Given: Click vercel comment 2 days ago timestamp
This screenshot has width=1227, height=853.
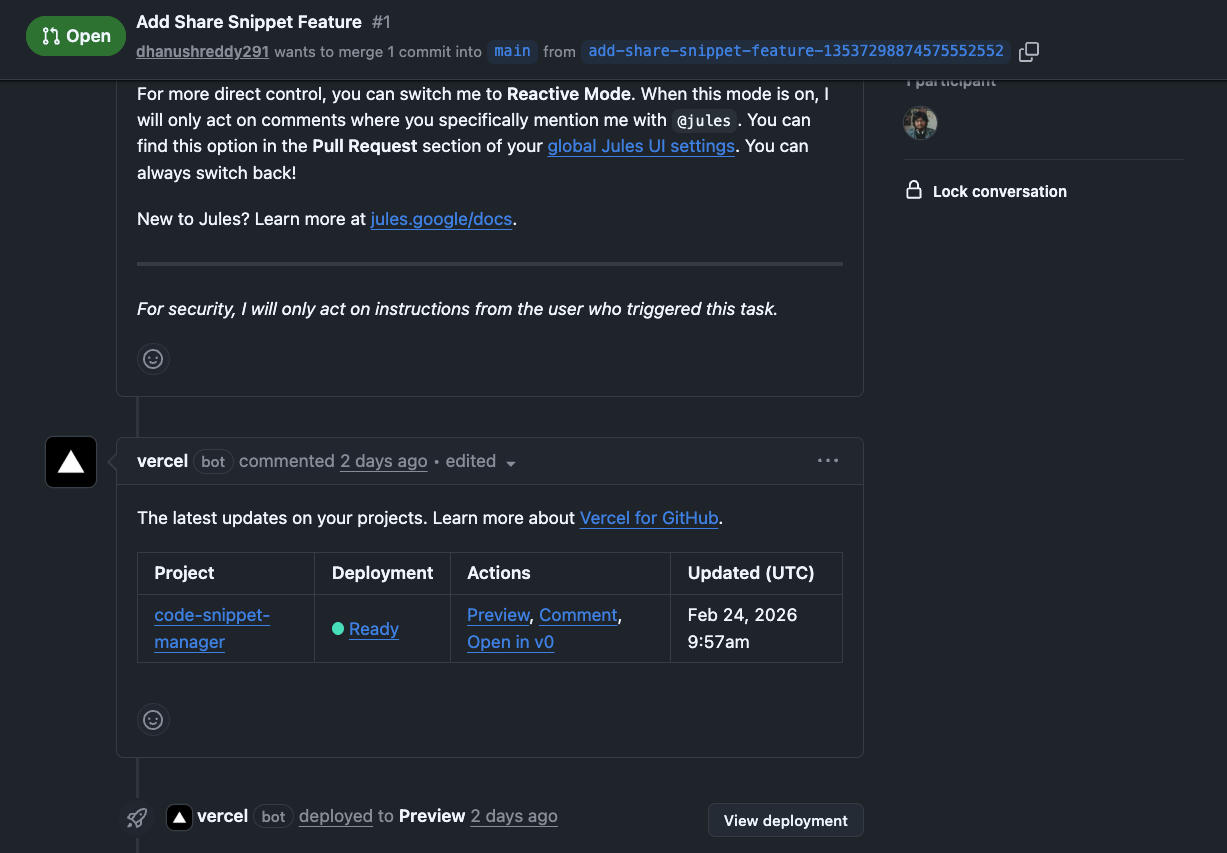Looking at the screenshot, I should [x=384, y=461].
